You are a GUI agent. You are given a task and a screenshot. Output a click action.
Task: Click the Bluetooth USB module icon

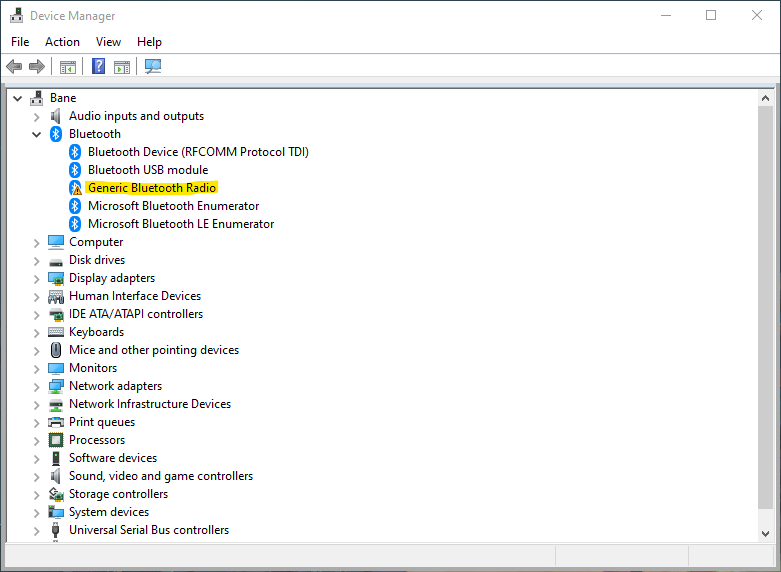coord(75,170)
